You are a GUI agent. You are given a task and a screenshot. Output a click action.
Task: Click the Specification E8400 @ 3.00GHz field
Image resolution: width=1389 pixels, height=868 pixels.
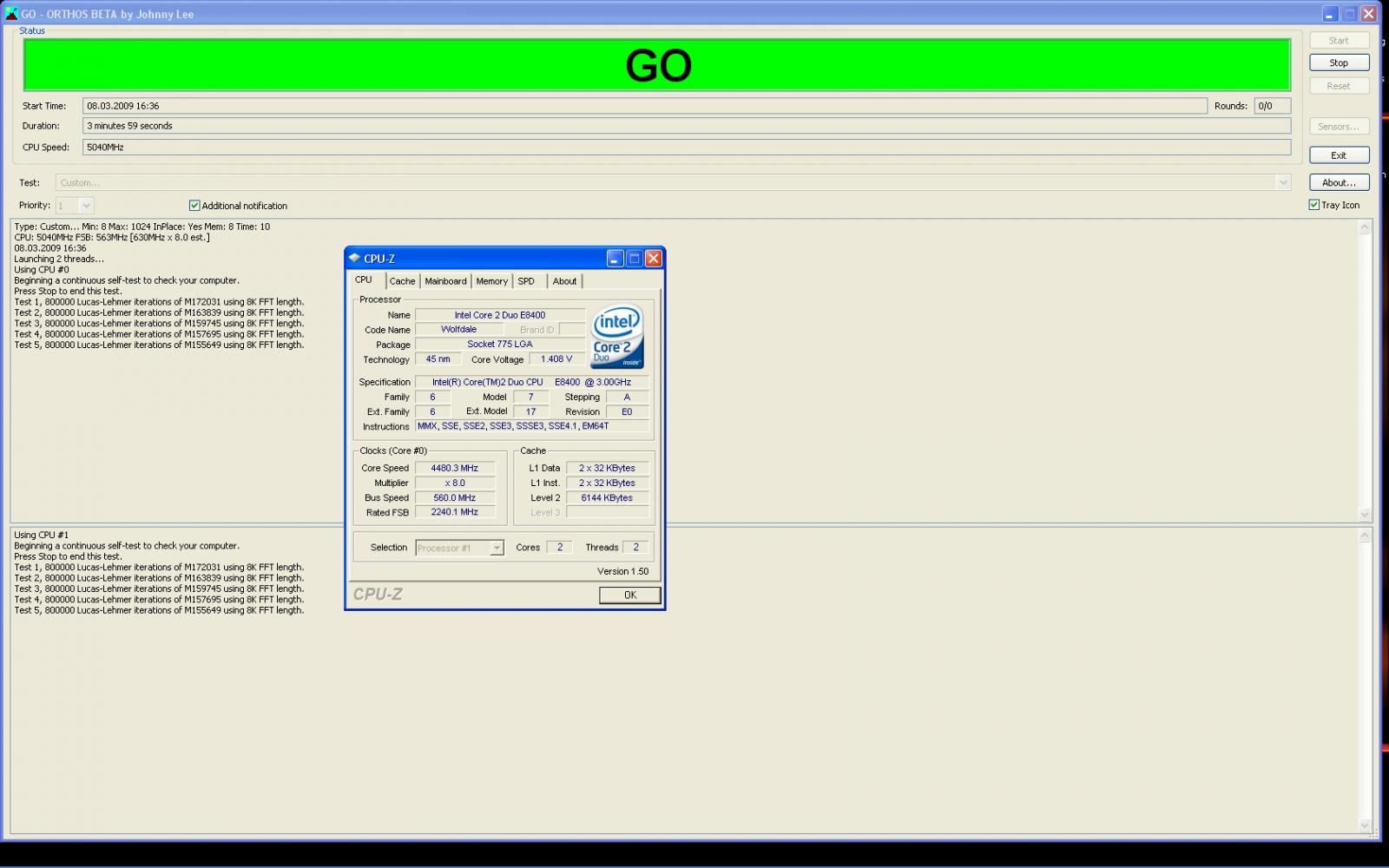531,382
